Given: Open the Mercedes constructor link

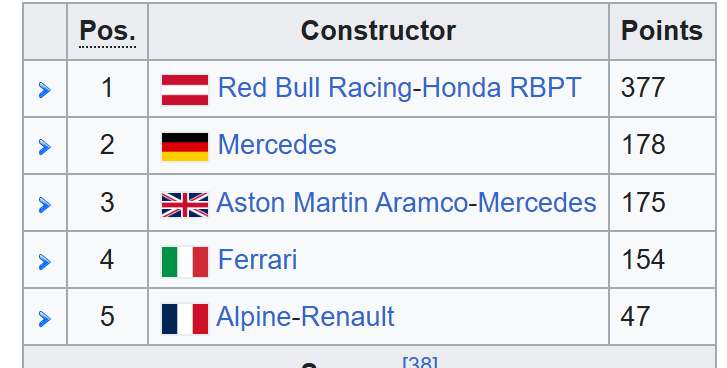Looking at the screenshot, I should click(x=277, y=145).
